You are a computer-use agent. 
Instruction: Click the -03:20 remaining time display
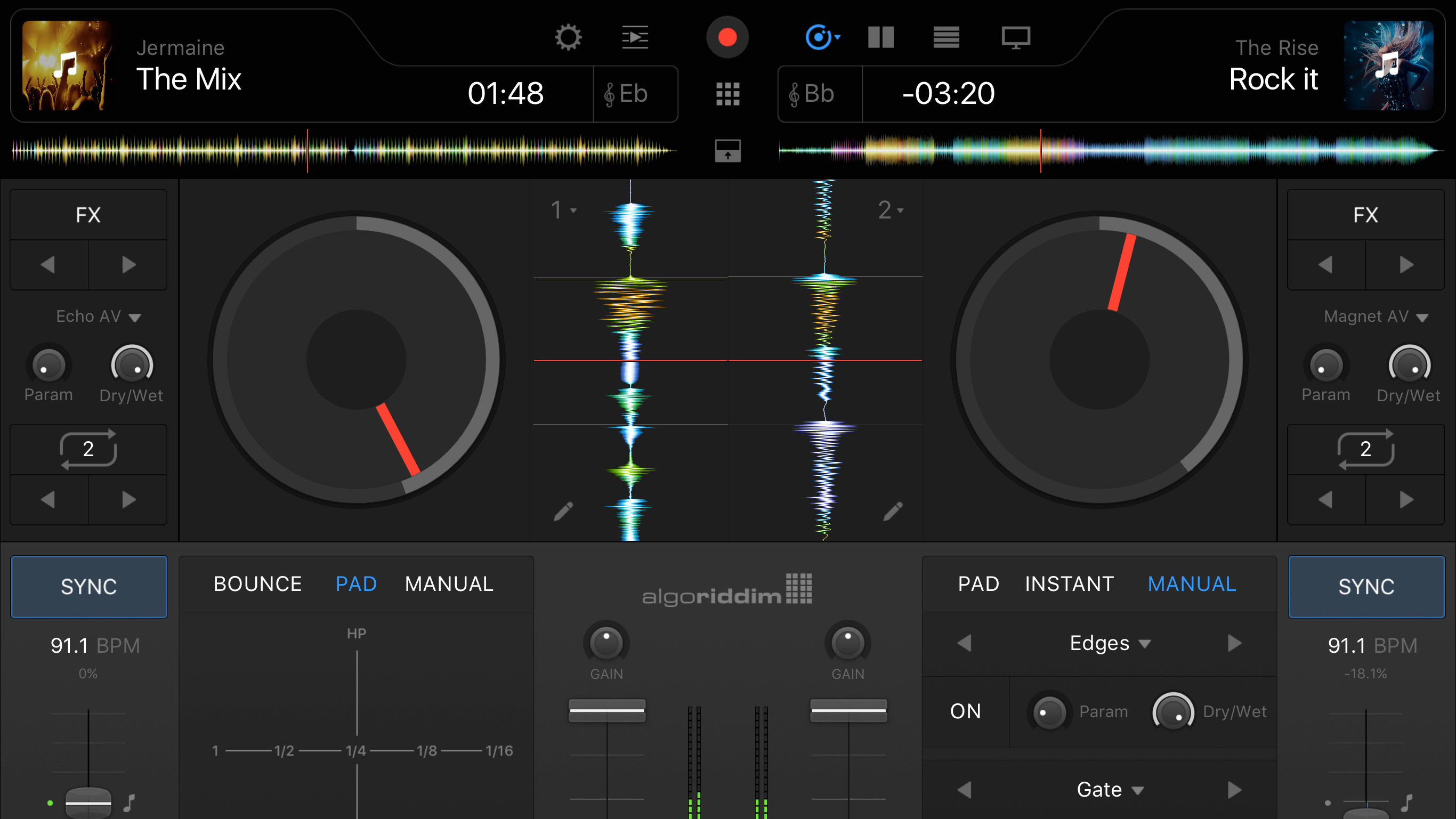click(949, 93)
